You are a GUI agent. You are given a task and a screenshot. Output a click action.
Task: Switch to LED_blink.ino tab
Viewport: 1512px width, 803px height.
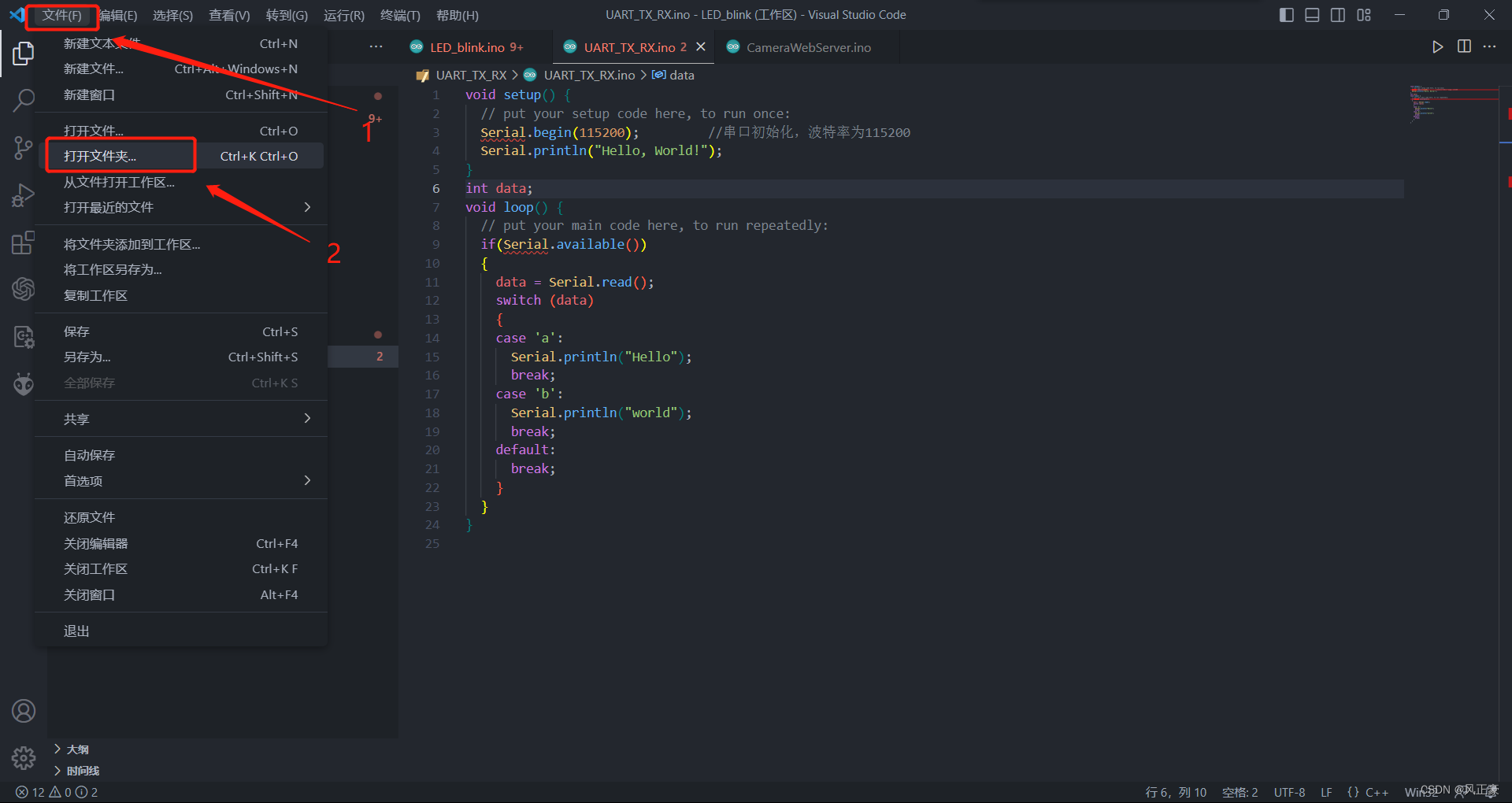tap(468, 47)
